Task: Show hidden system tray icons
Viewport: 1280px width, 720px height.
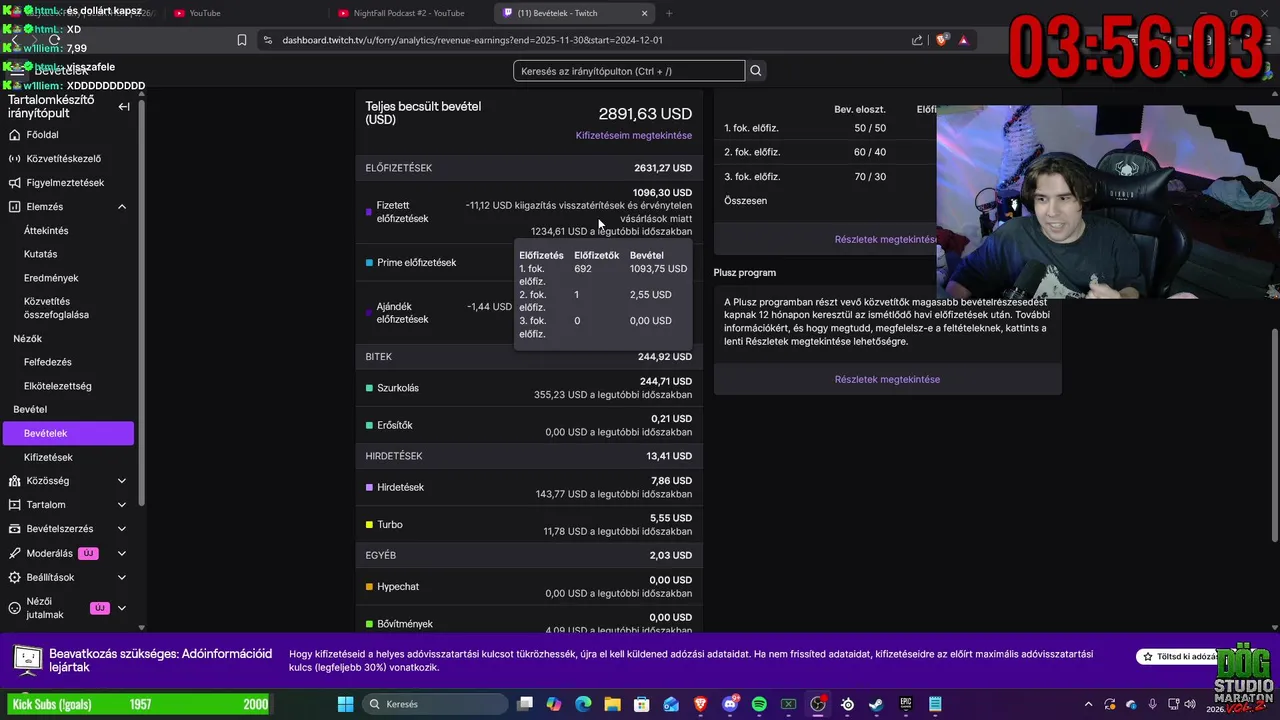Action: (1087, 704)
